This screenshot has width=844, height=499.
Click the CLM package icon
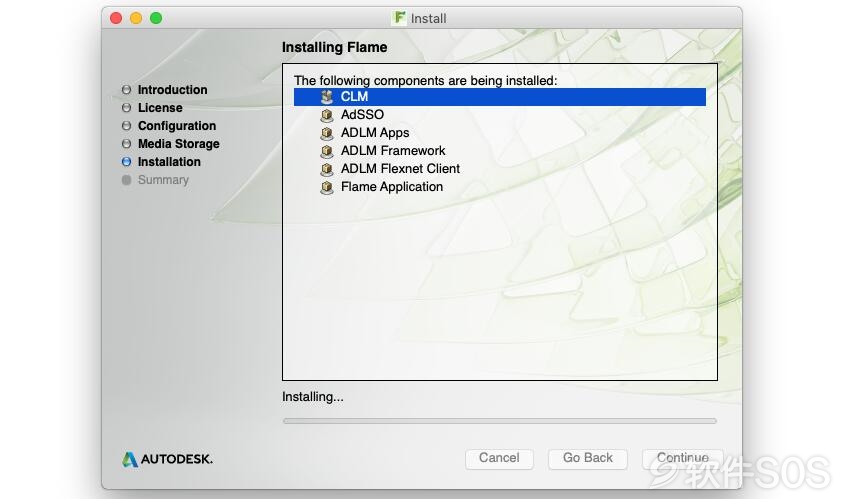327,97
